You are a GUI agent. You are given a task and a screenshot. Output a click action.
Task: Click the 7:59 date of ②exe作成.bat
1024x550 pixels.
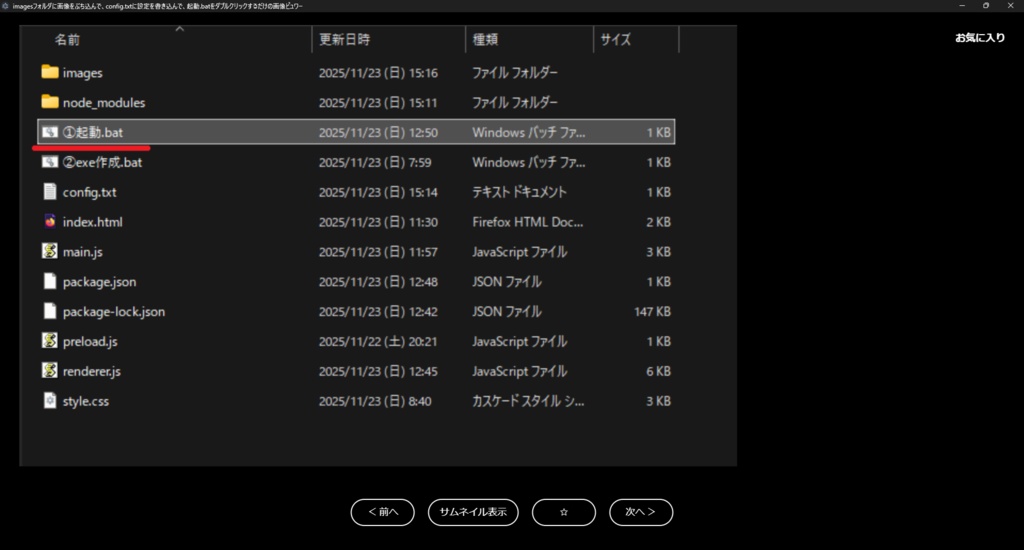(375, 162)
